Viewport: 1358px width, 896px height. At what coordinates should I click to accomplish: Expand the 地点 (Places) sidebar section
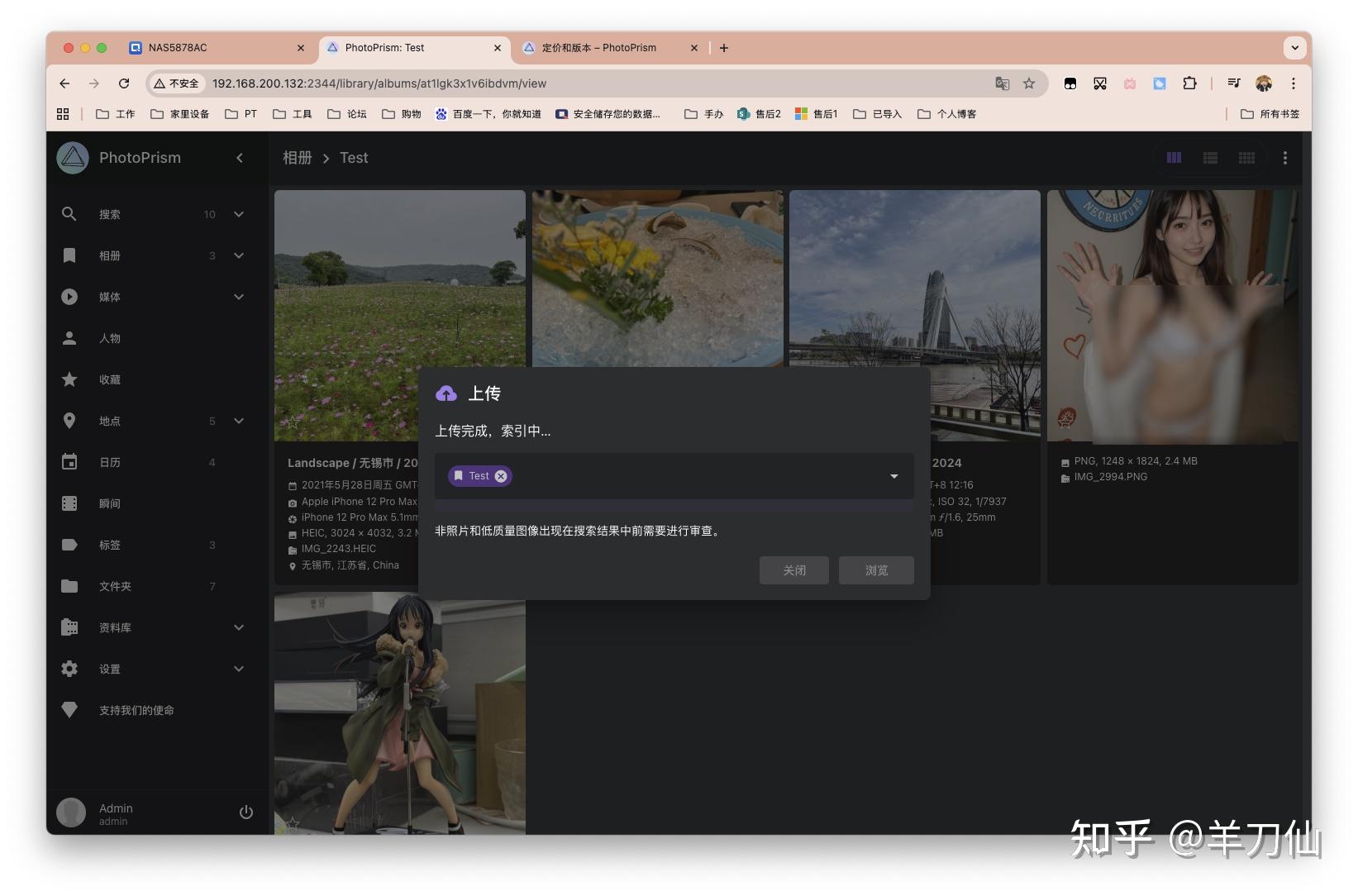click(239, 421)
